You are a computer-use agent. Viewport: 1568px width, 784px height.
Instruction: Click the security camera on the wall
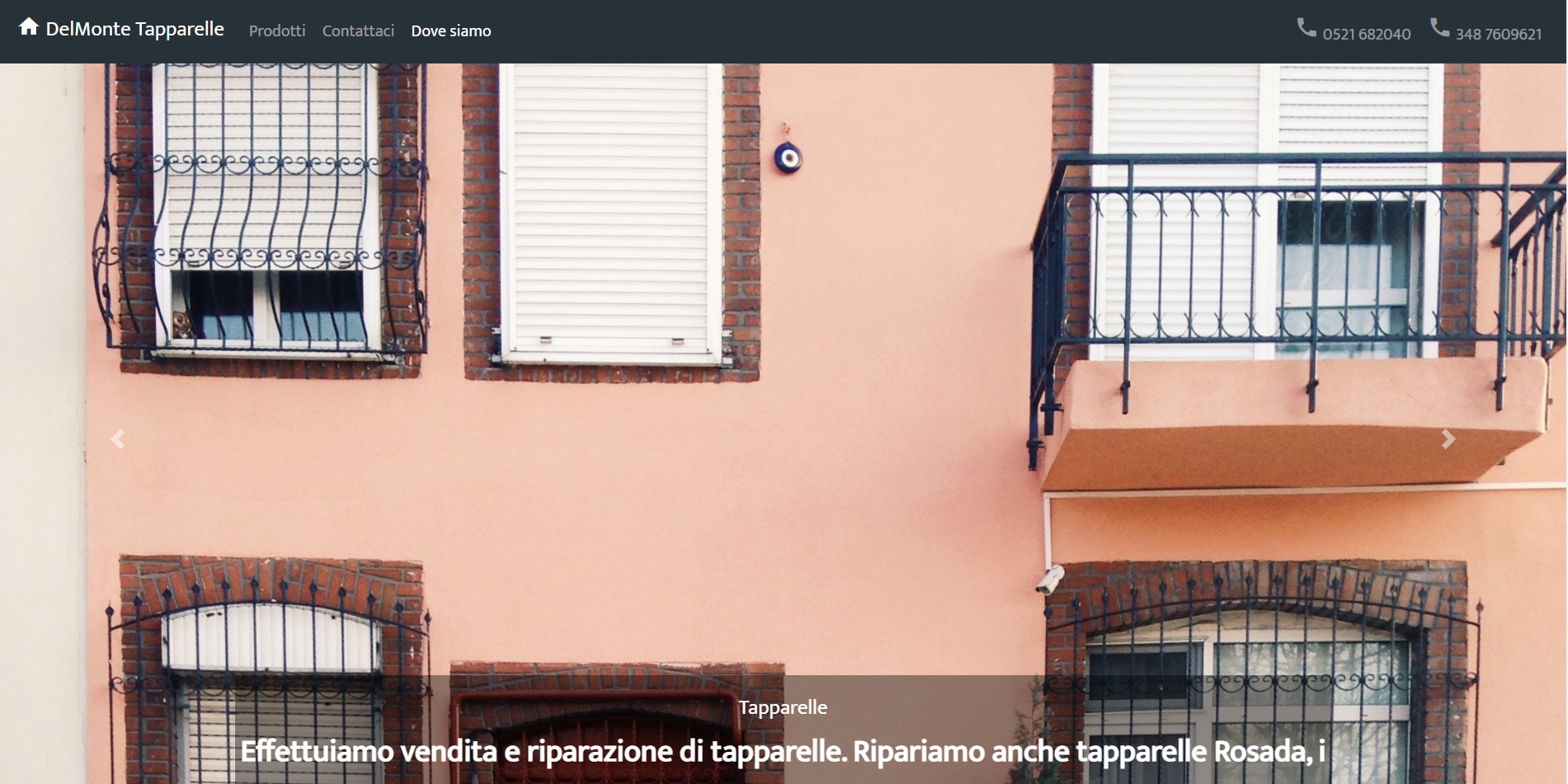(1049, 579)
